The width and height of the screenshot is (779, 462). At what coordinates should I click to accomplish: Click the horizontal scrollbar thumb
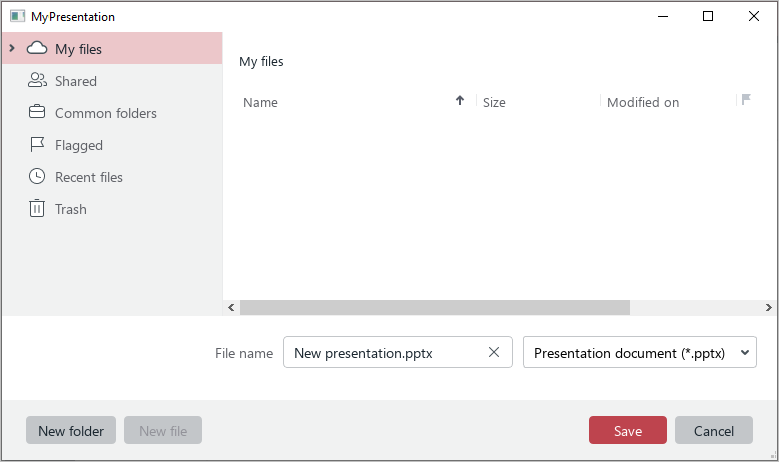[x=435, y=308]
